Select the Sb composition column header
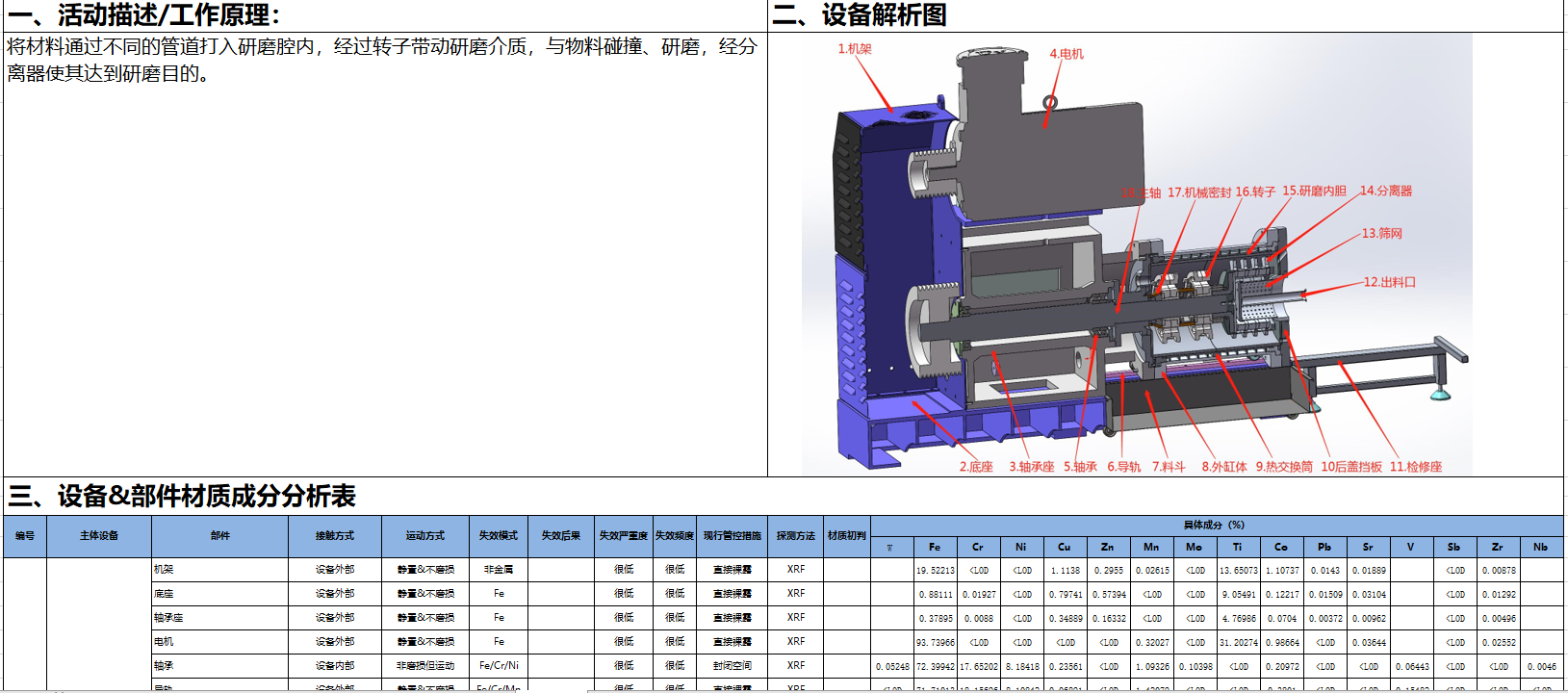The height and width of the screenshot is (693, 1568). (x=1454, y=547)
